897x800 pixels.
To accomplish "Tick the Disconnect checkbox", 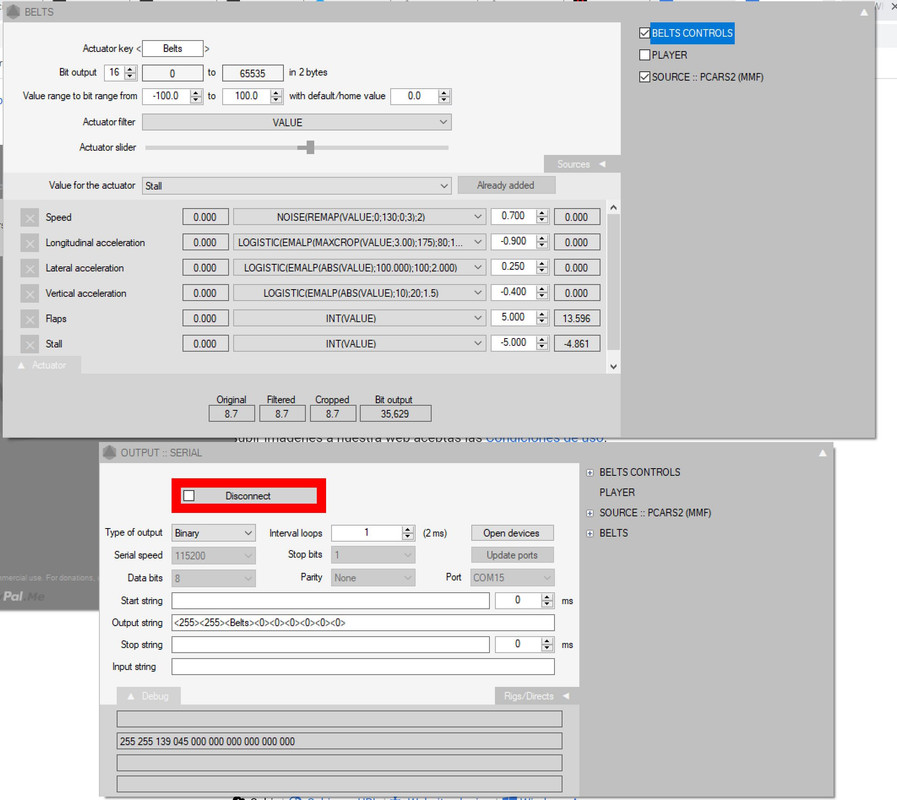I will [x=189, y=496].
